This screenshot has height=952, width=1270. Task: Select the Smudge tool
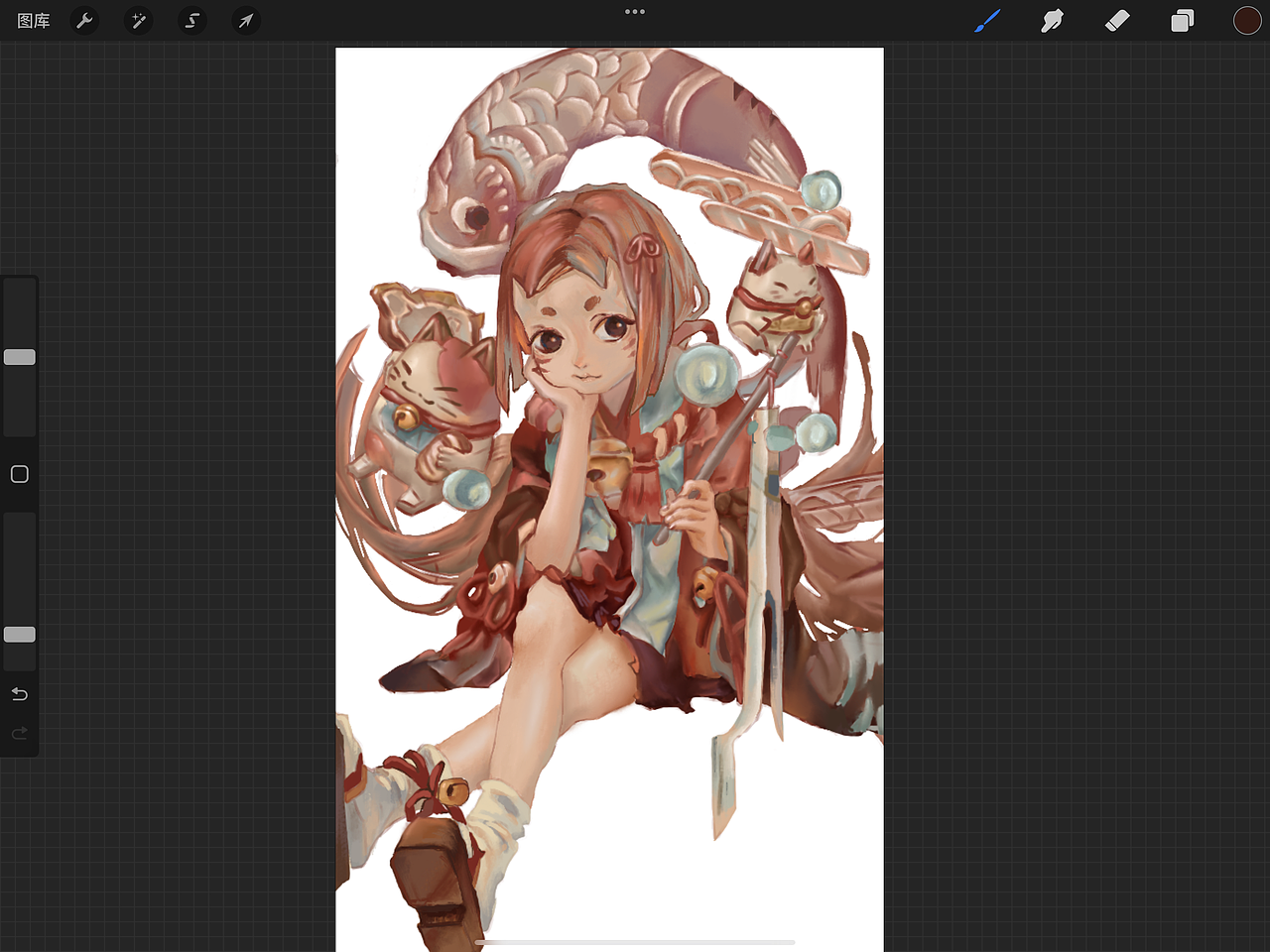click(1052, 21)
